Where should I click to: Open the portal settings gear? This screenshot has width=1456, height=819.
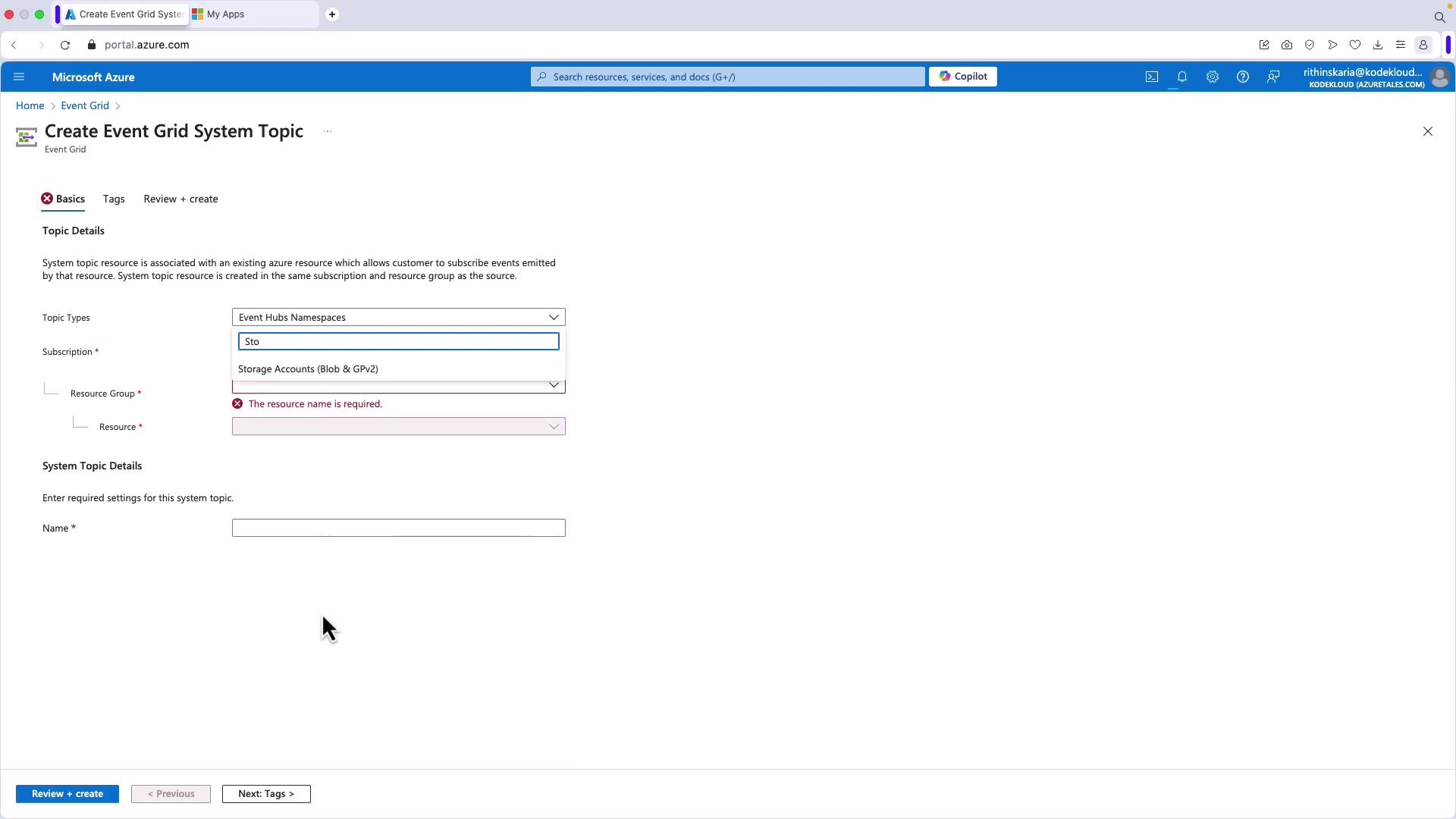(1212, 77)
